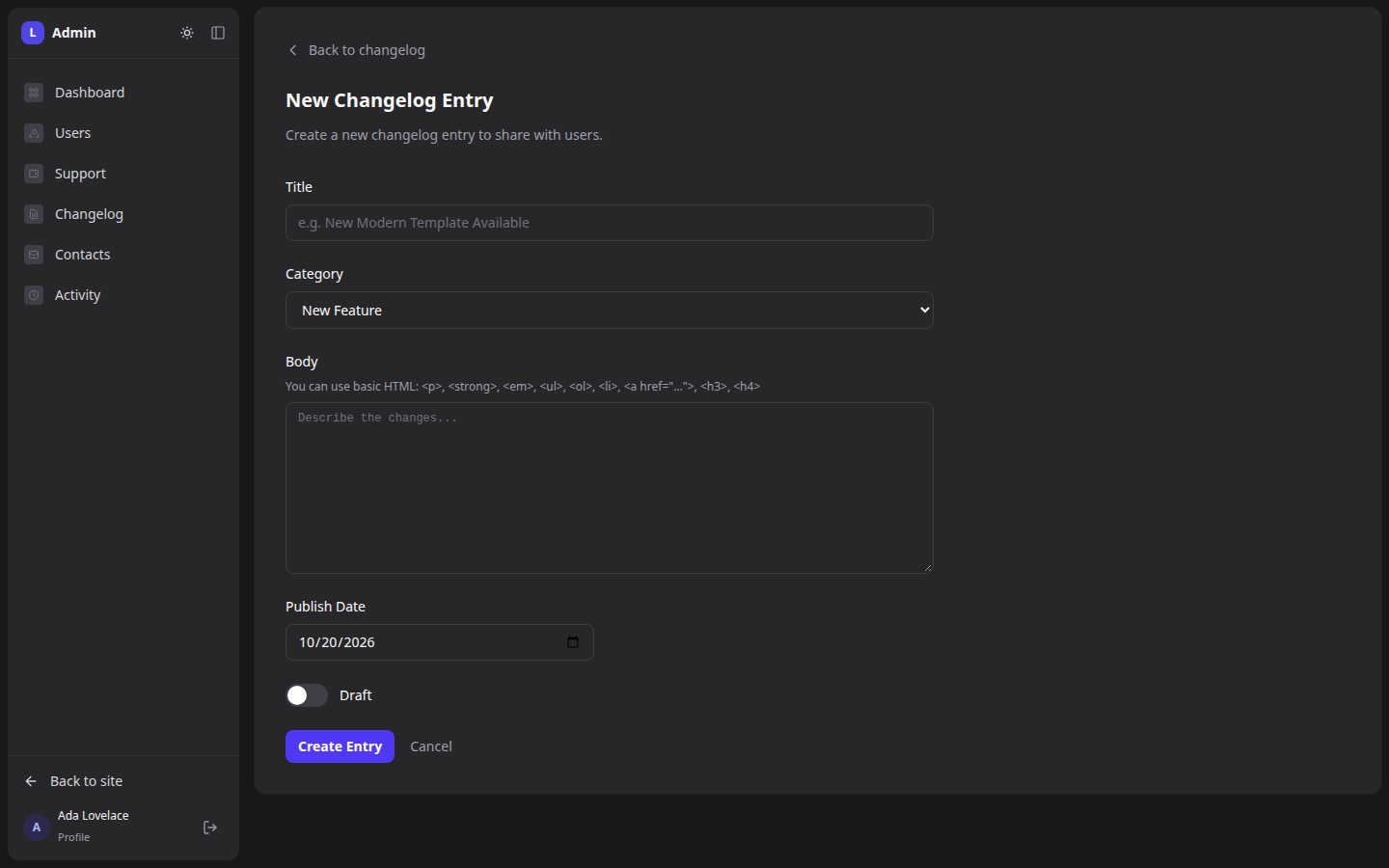Screen dimensions: 1389x868
Task: Open the Category dropdown showing New Feature
Action: (610, 311)
